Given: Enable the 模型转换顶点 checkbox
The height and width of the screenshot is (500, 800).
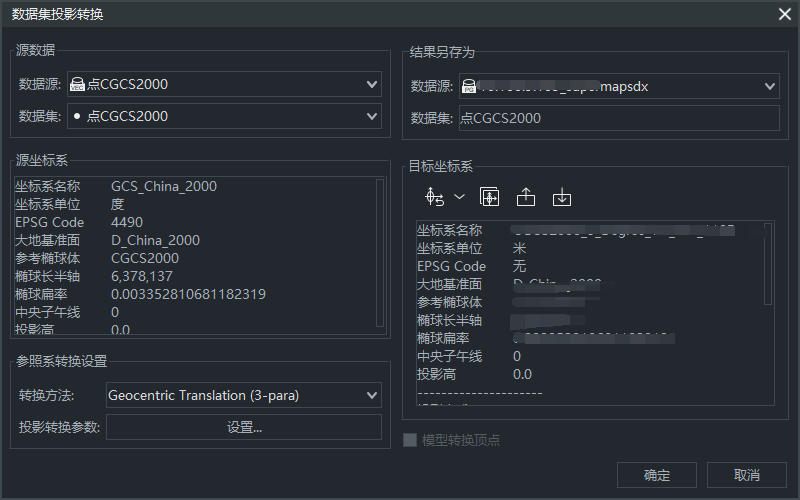Looking at the screenshot, I should (409, 440).
